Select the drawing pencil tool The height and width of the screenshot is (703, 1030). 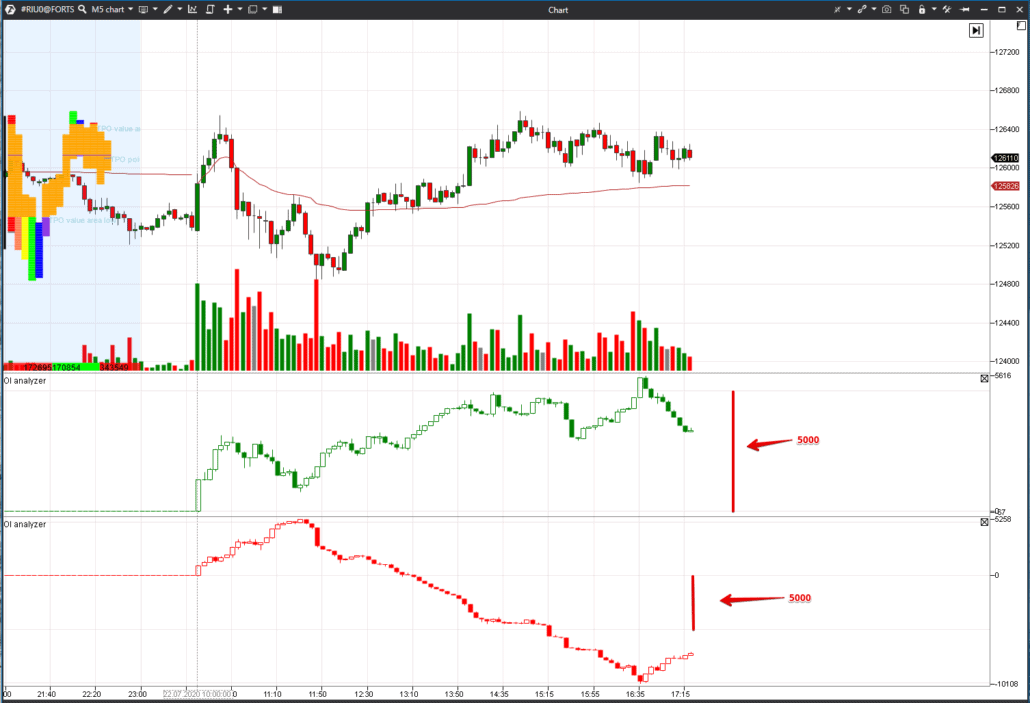coord(169,10)
